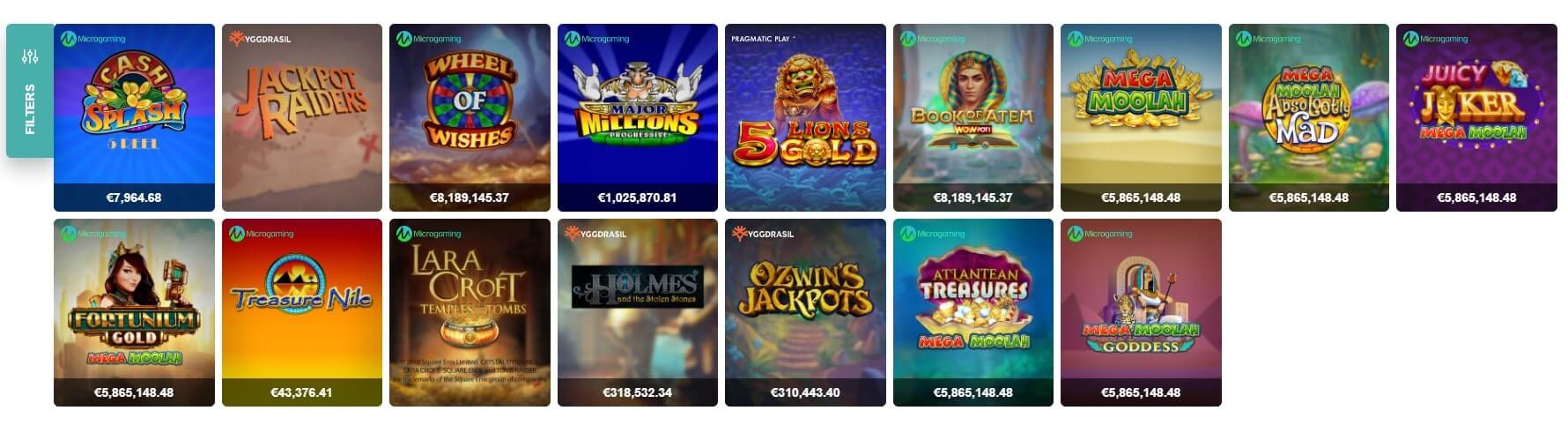Viewport: 1568px width, 433px height.
Task: Open Fortunium Gold Mega Moolah game
Action: tap(134, 312)
